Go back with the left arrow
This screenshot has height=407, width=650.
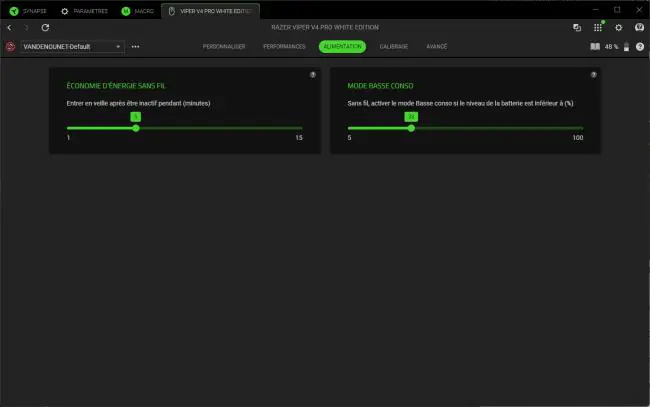[x=9, y=28]
